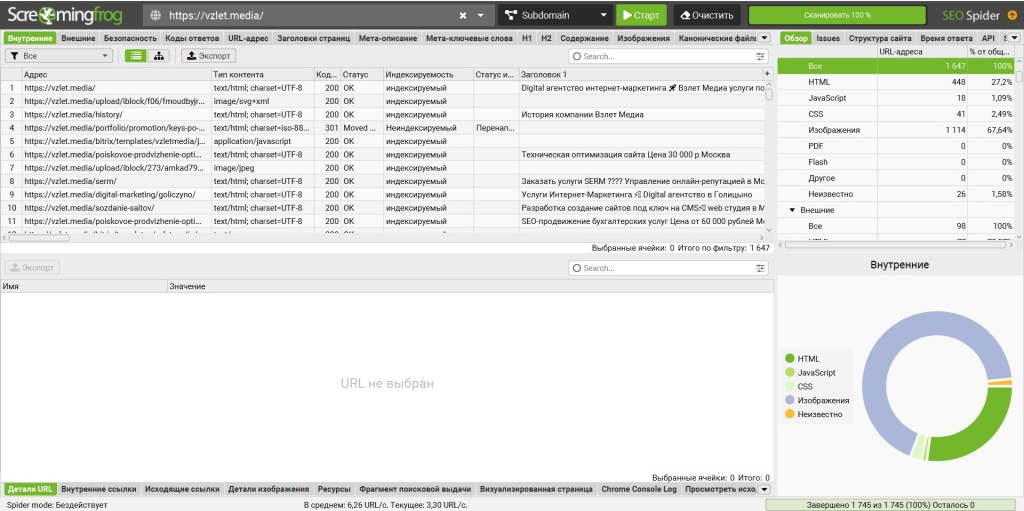Open the Структура сайта tab
The width and height of the screenshot is (1024, 511).
pyautogui.click(x=879, y=39)
